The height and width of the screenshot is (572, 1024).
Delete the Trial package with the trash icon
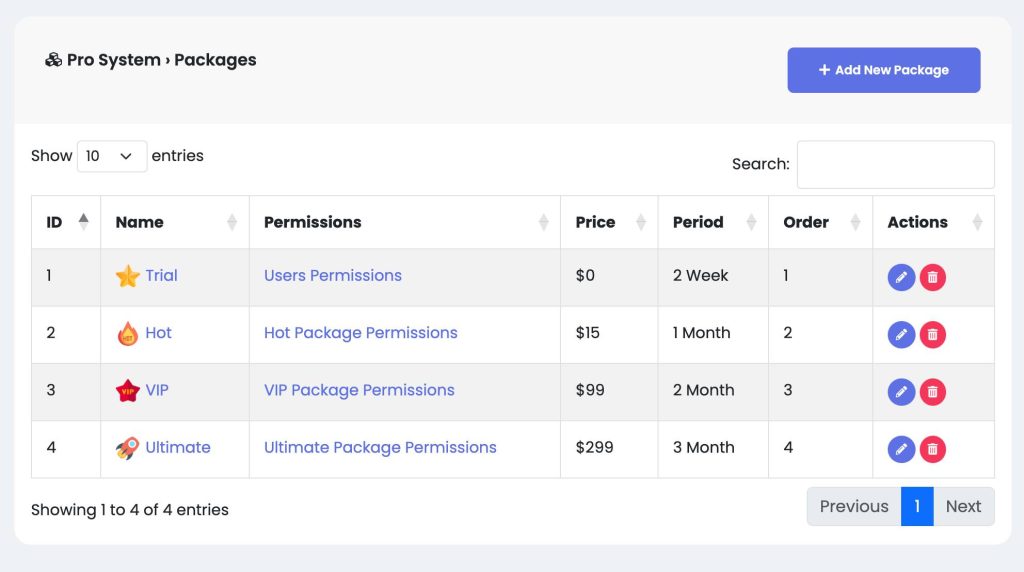coord(933,278)
